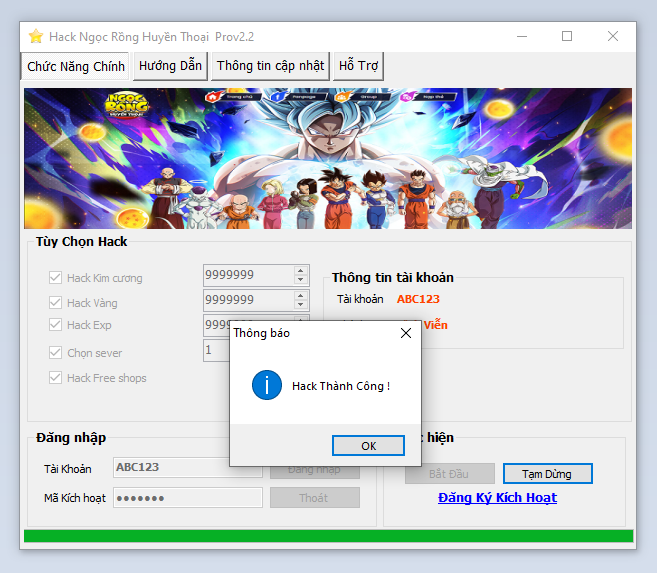Open the Đăng Ký Kích Hoạt link
The image size is (657, 574).
coord(497,498)
